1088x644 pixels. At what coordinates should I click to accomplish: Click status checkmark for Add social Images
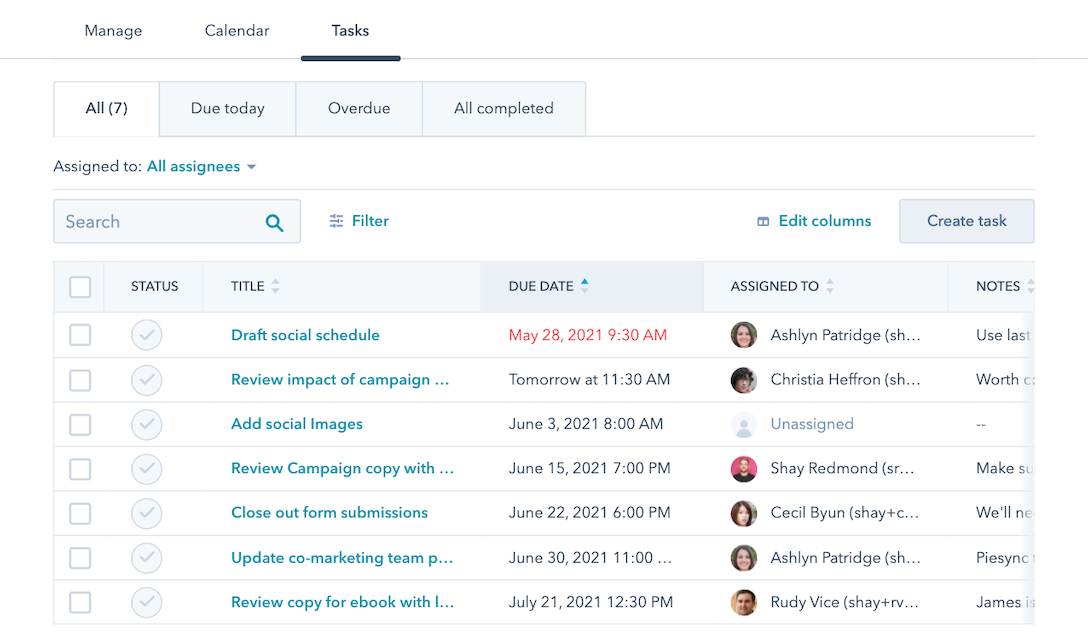point(147,424)
